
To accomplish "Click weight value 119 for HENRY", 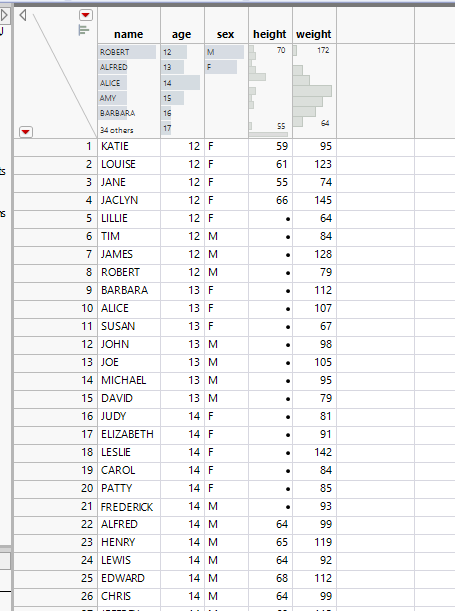I will [x=314, y=542].
